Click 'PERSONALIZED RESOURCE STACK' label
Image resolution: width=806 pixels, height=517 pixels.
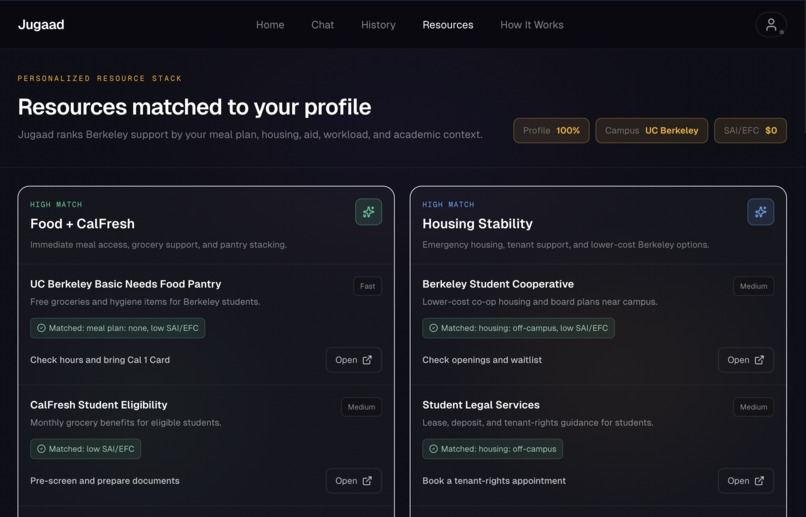[x=100, y=78]
